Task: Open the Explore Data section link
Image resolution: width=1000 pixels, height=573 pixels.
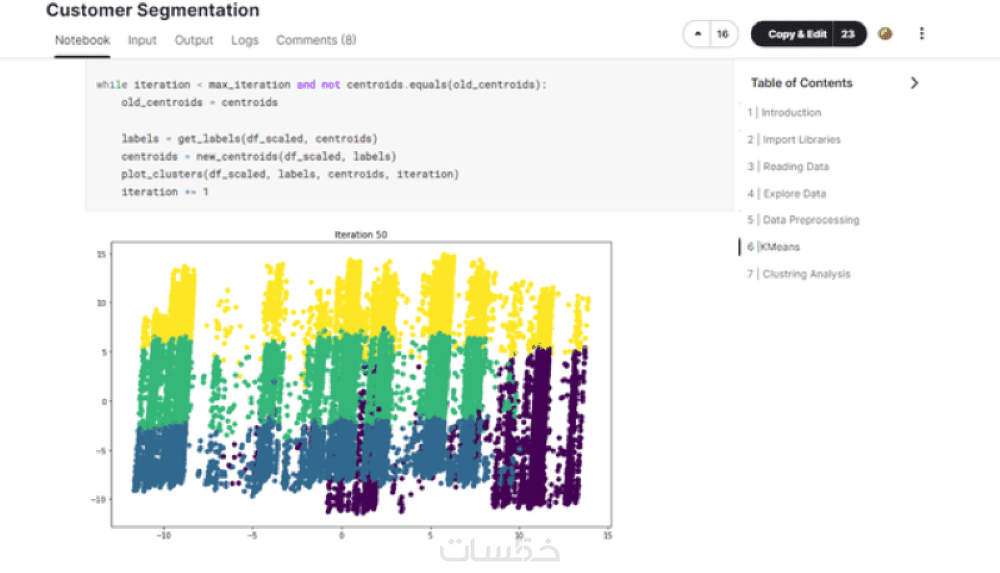Action: tap(794, 194)
